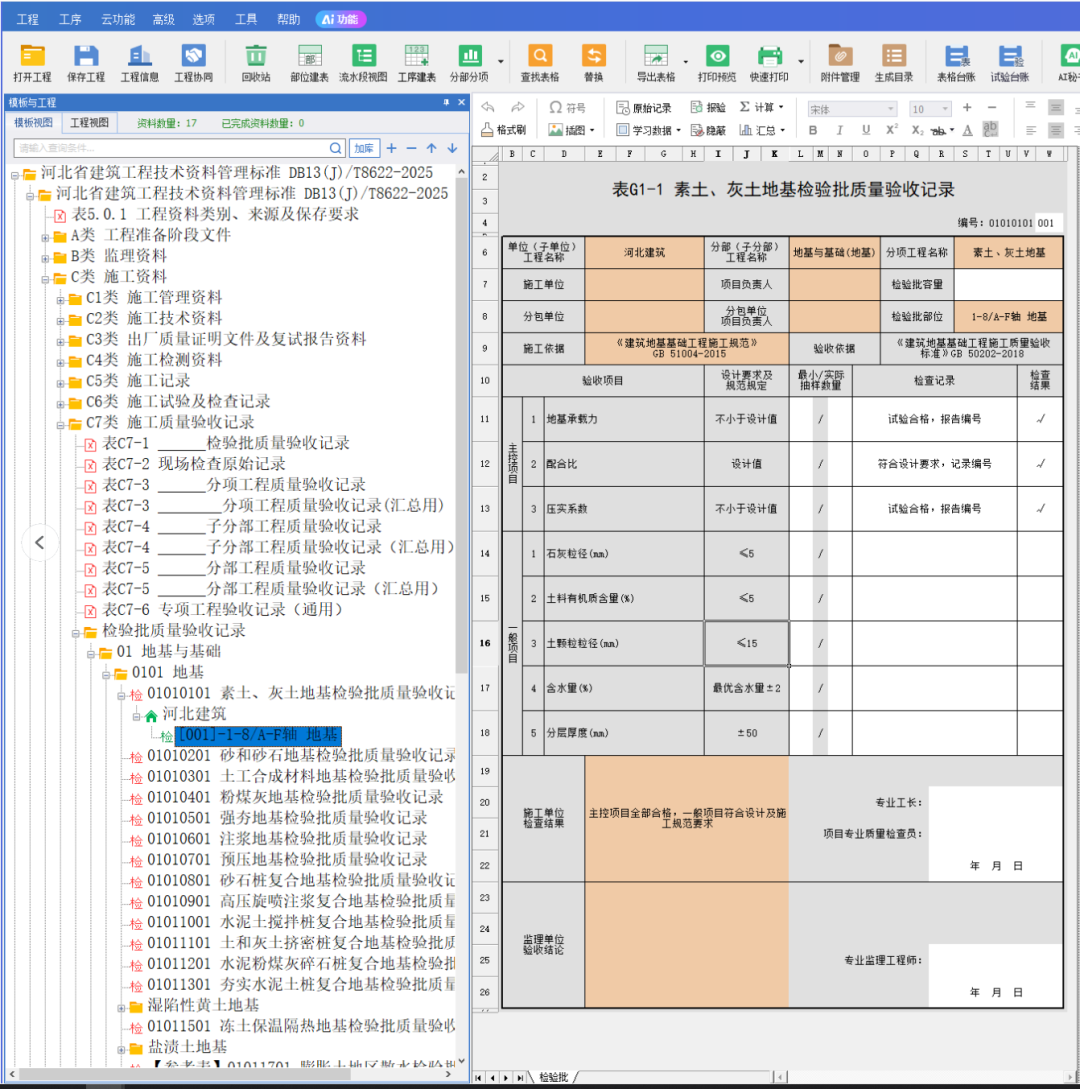Switch to the 模板视图 tab

click(x=33, y=123)
